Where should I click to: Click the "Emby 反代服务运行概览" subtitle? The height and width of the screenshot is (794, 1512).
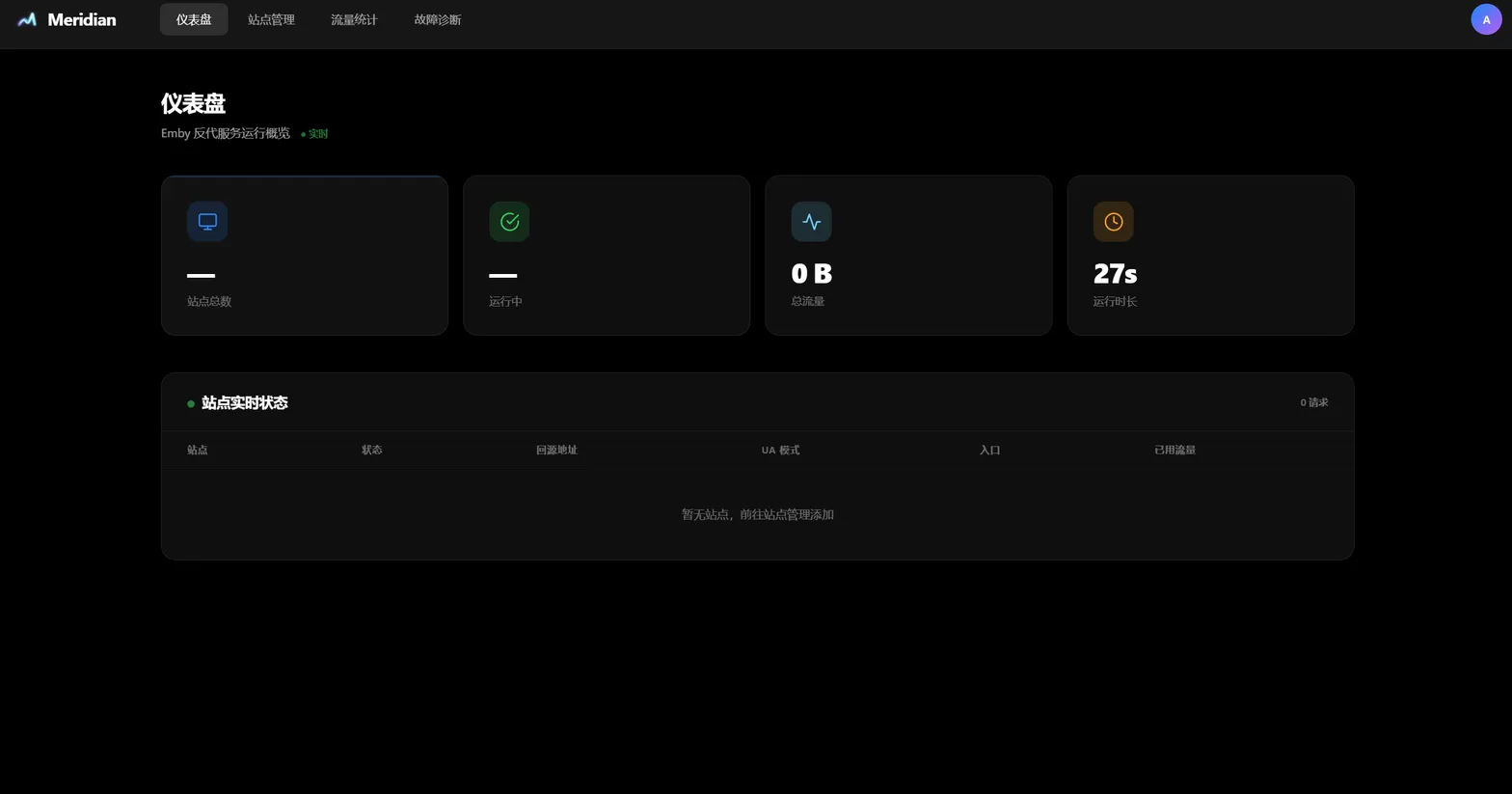[x=226, y=133]
